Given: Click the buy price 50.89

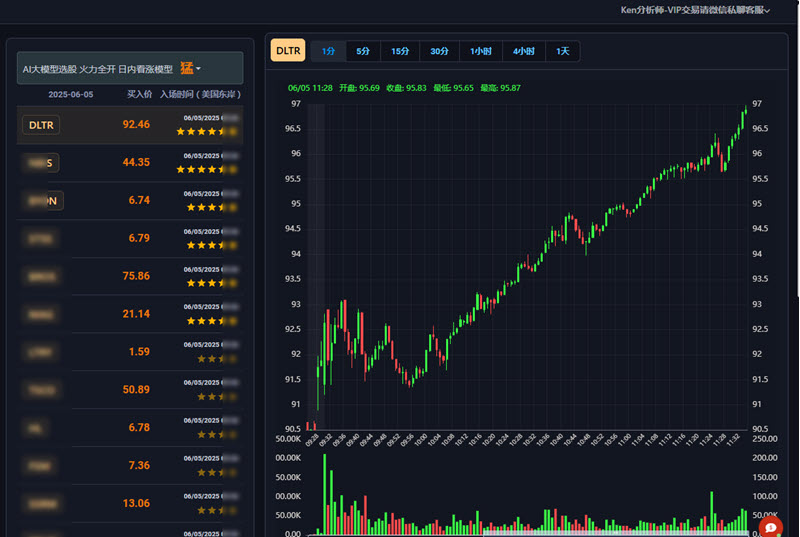Looking at the screenshot, I should coord(136,390).
